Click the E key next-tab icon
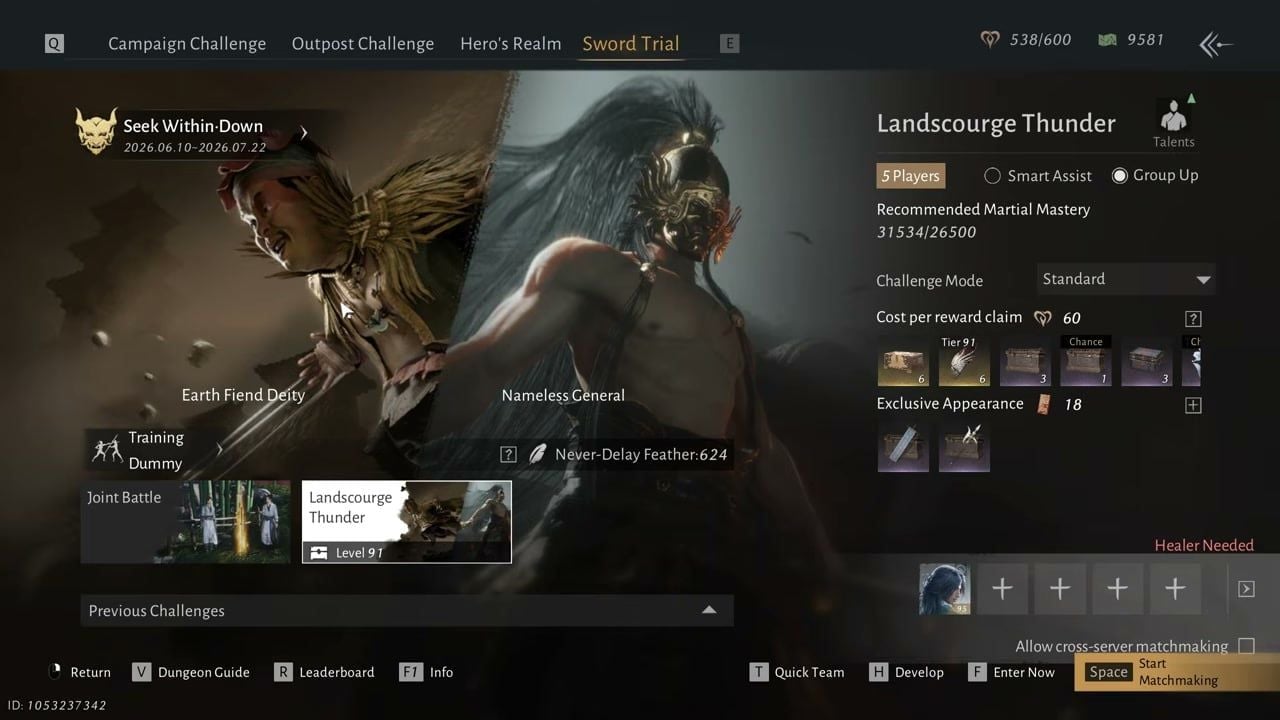1280x720 pixels. pos(729,44)
